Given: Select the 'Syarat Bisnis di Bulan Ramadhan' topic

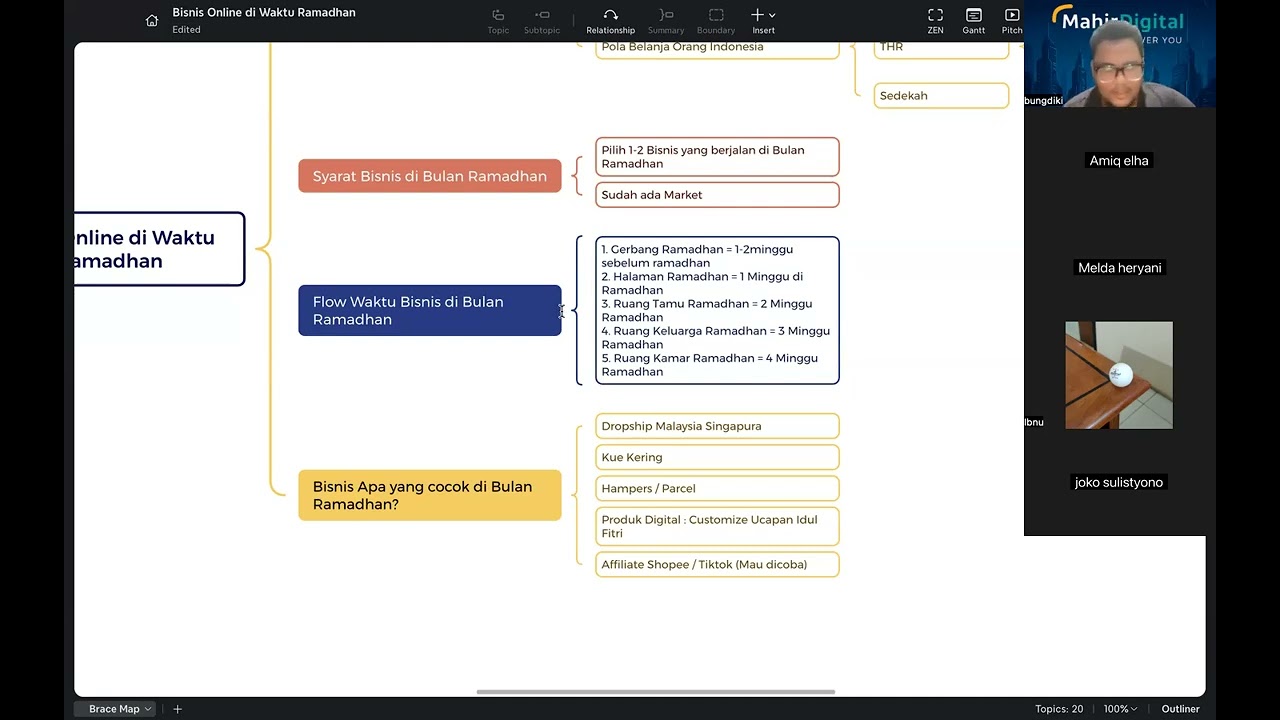Looking at the screenshot, I should 430,176.
